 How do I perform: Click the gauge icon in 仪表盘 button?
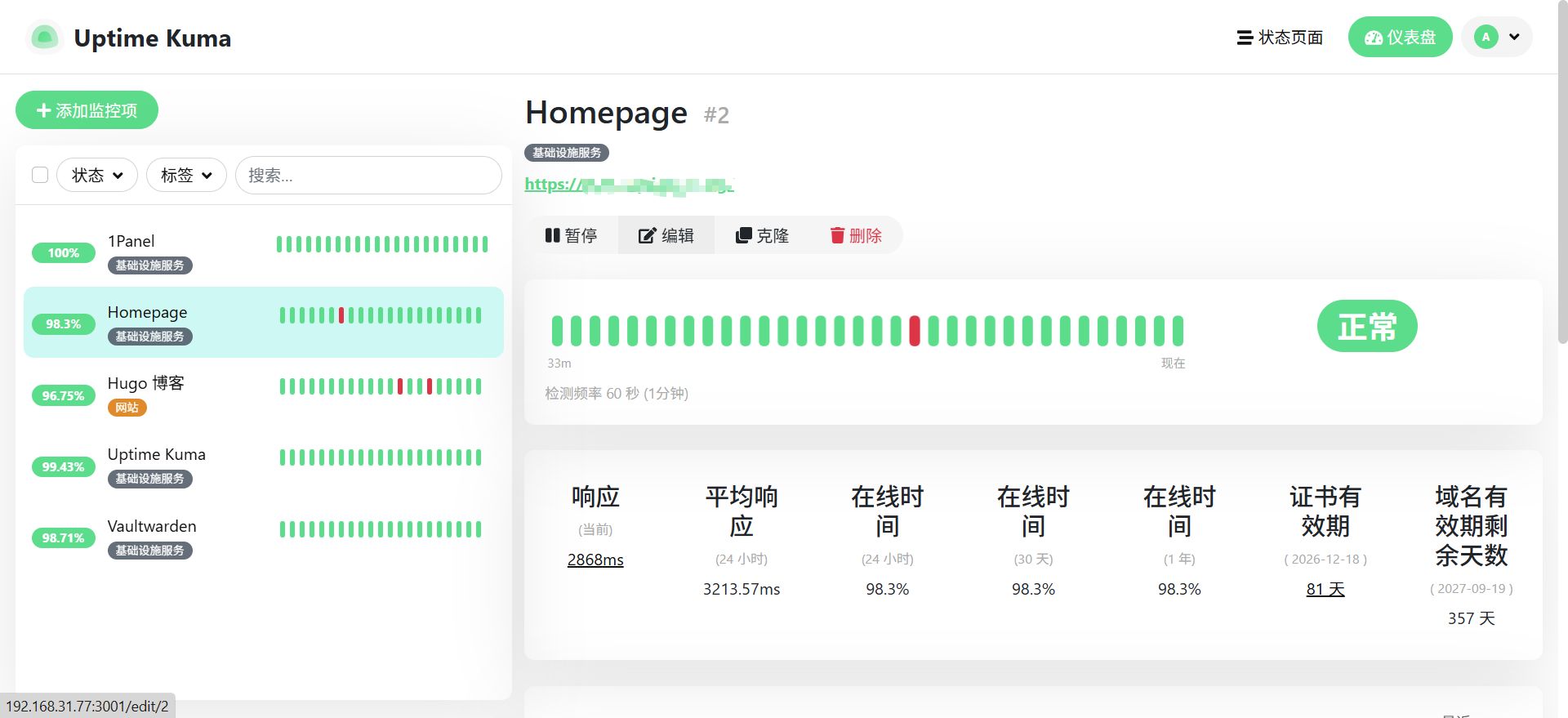coord(1374,38)
